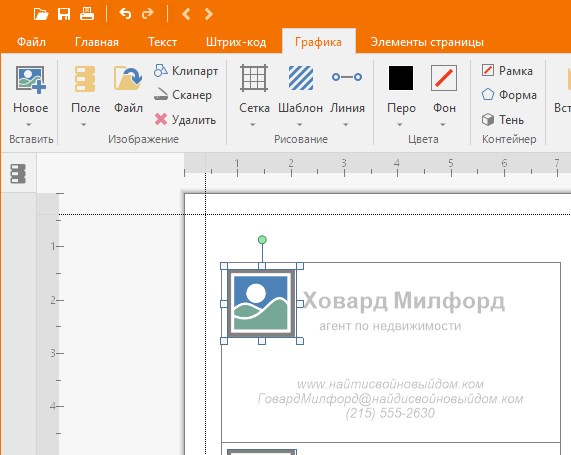Click the open folder icon in quick access

click(x=41, y=14)
